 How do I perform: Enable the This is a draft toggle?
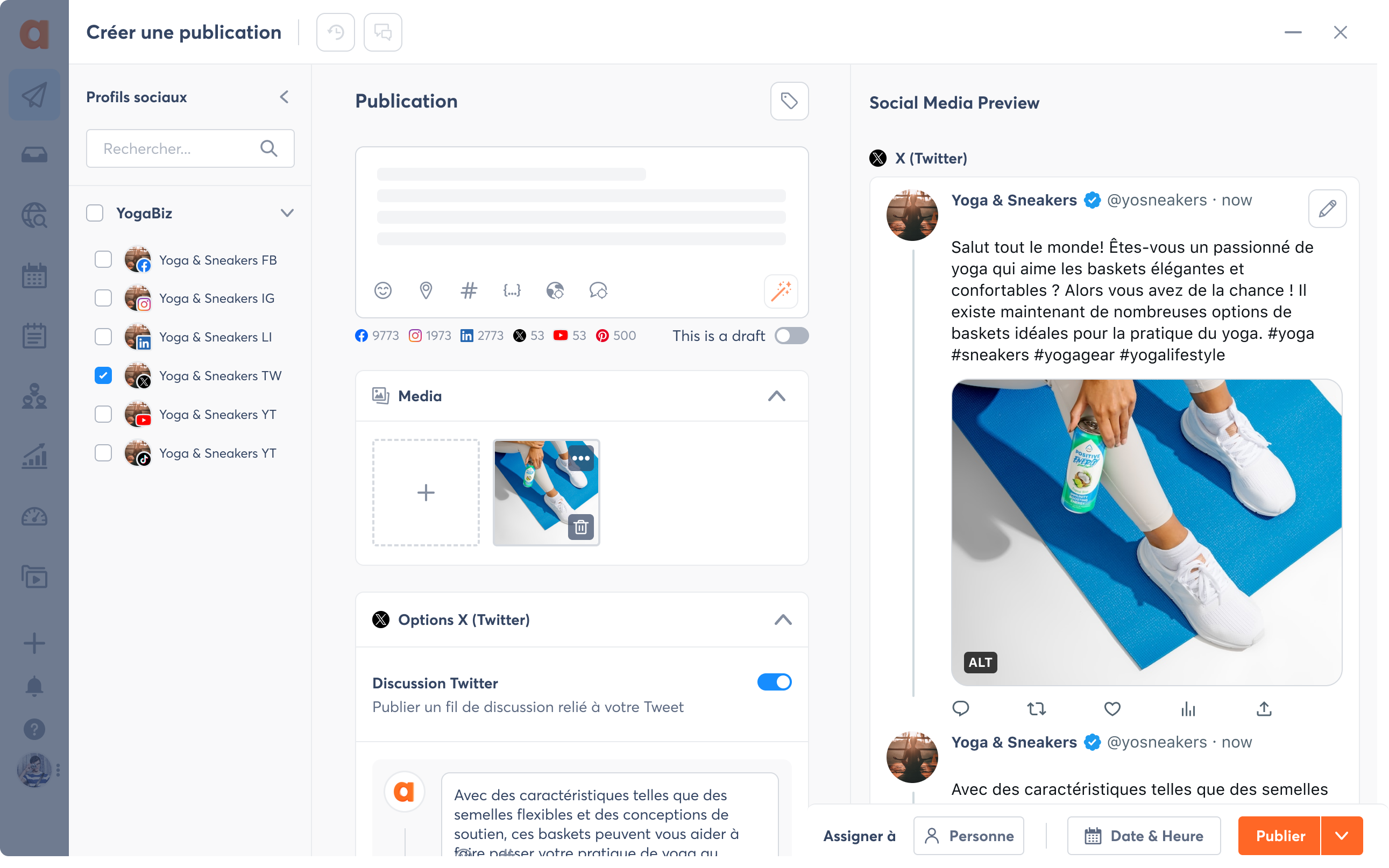pos(791,336)
